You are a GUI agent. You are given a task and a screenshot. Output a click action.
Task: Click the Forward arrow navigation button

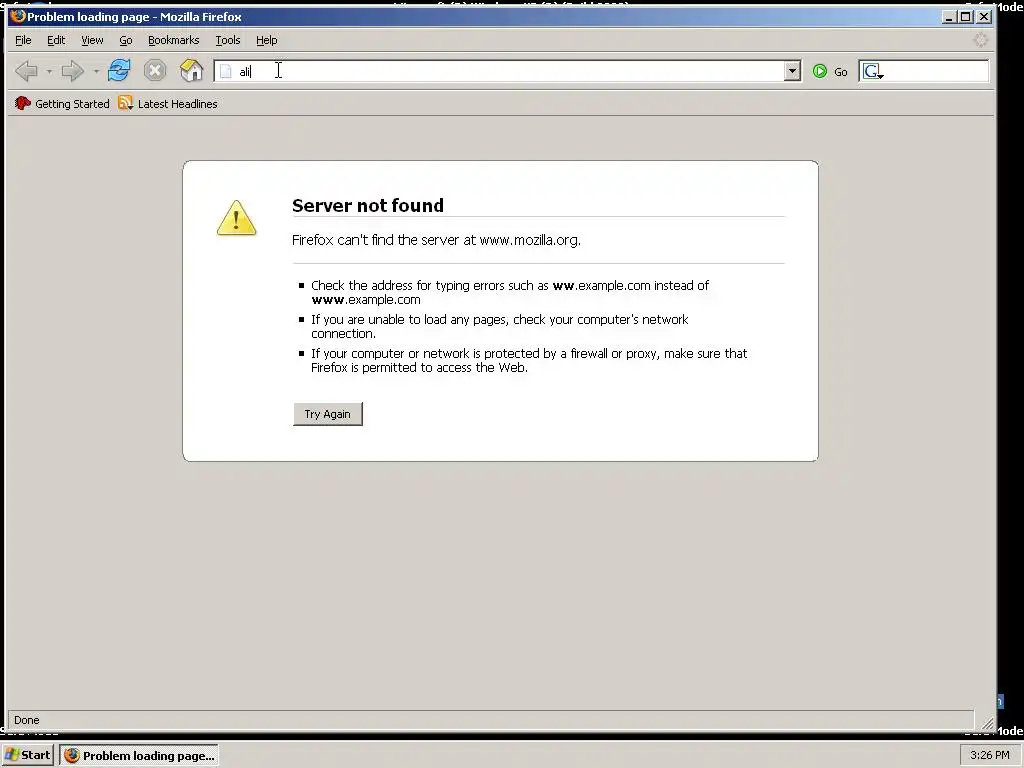72,71
